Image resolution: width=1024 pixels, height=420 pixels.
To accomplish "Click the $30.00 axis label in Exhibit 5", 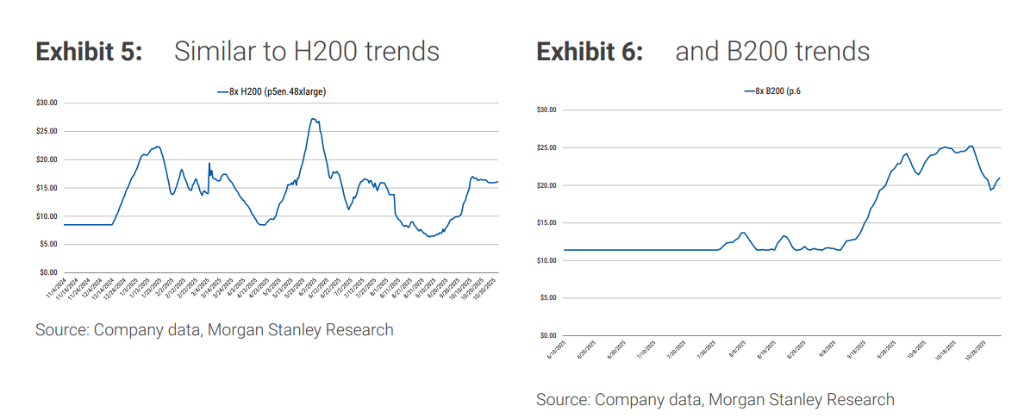I will pyautogui.click(x=49, y=103).
